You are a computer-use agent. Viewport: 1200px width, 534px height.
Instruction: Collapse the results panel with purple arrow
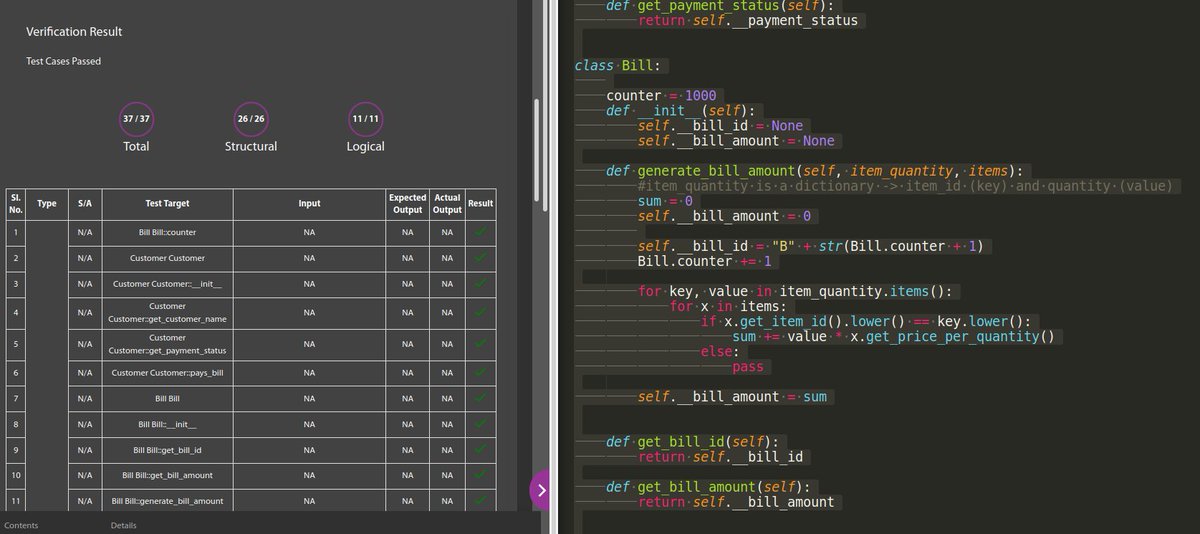click(x=540, y=490)
